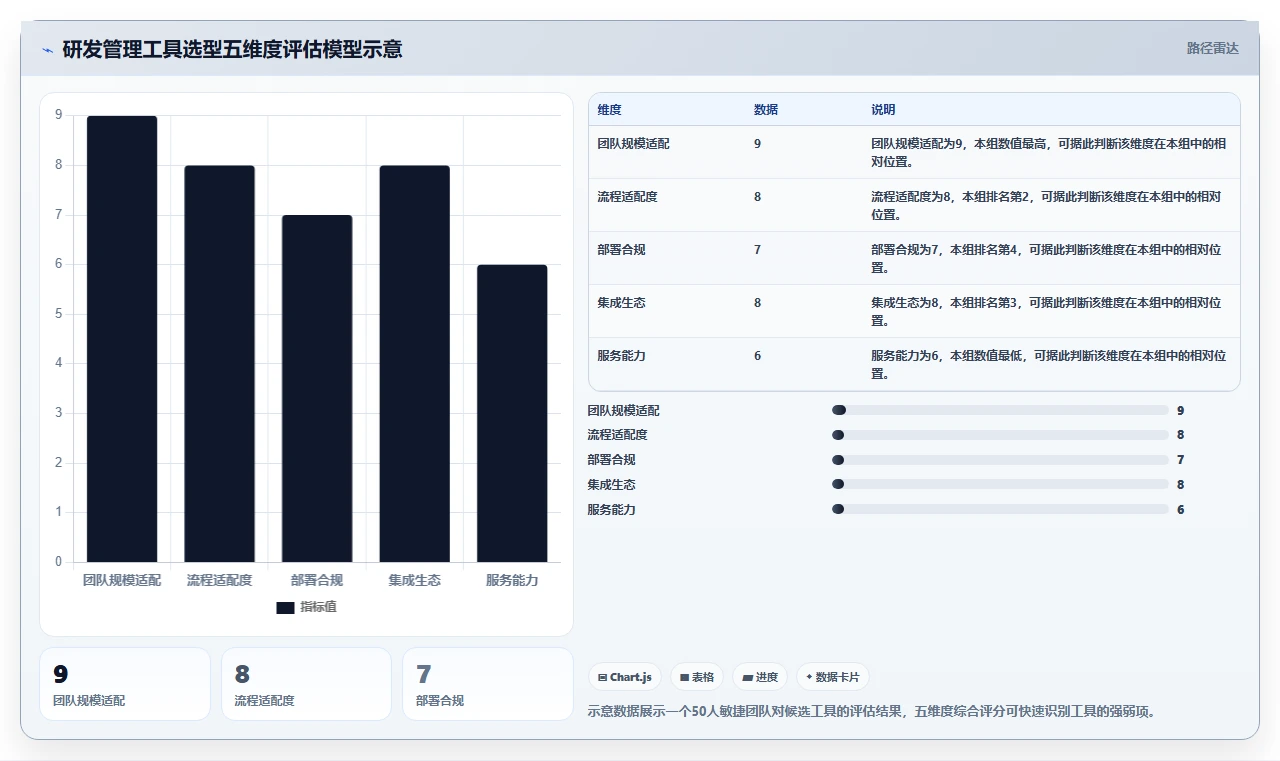
Task: Click the 部署合规 bar in chart
Action: (317, 388)
